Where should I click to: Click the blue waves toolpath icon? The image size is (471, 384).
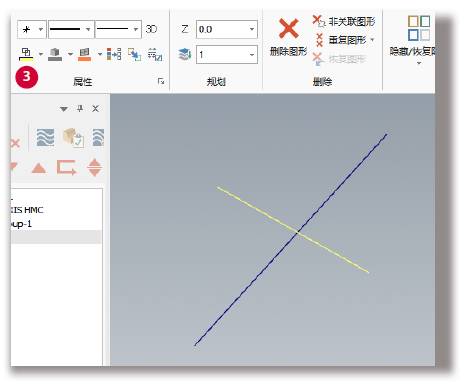(x=45, y=138)
